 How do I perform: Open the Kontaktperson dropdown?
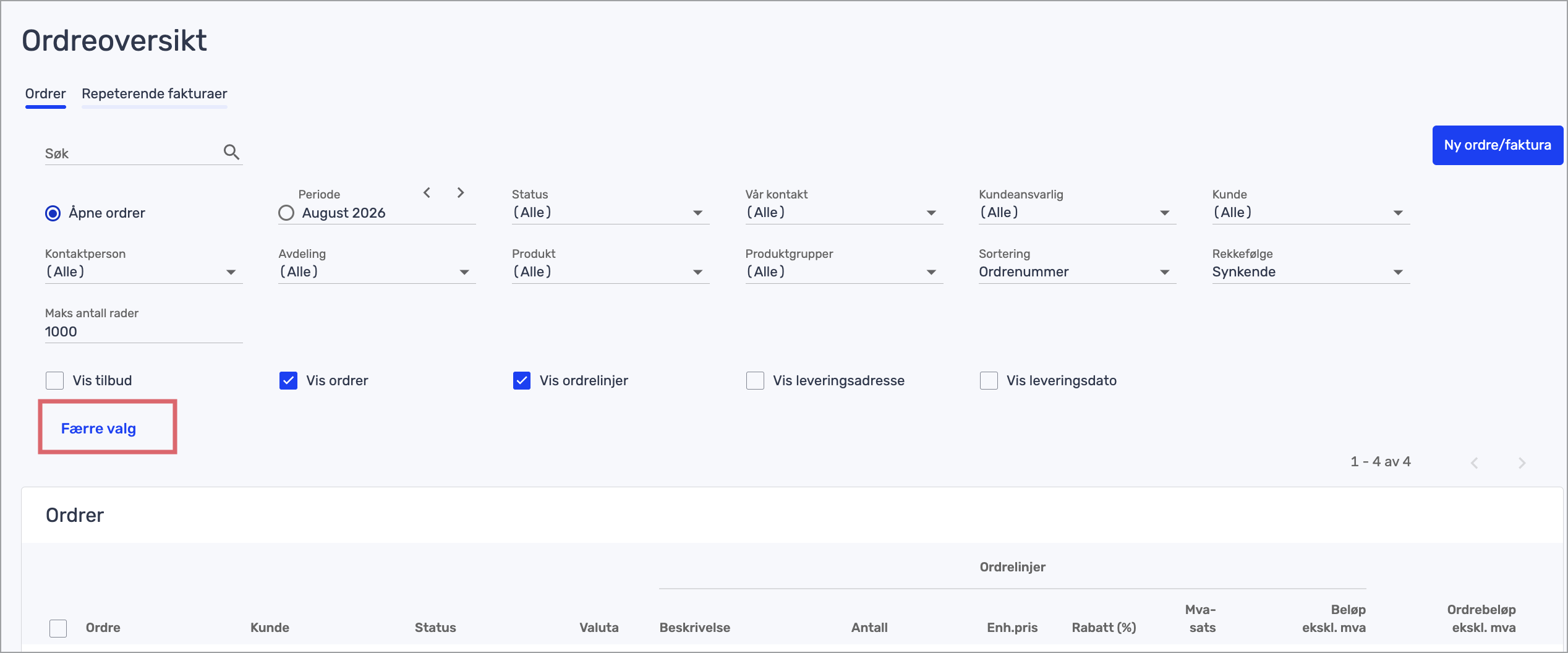tap(143, 272)
